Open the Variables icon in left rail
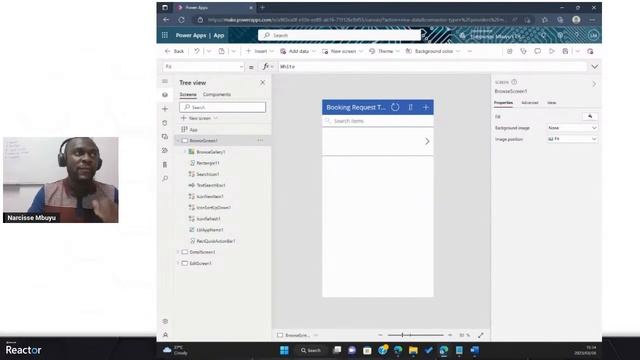 coord(165,164)
